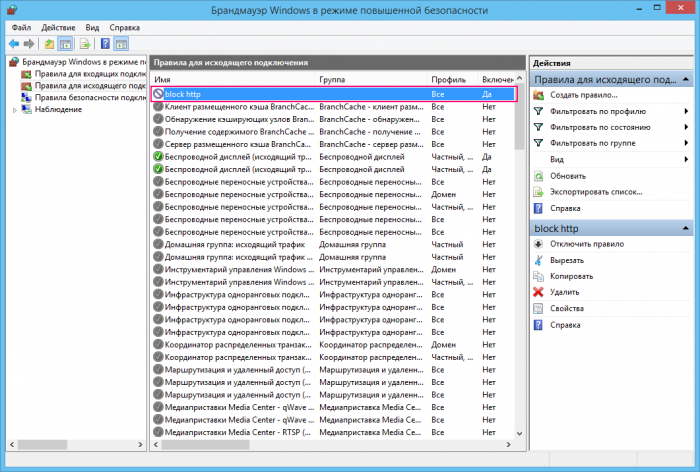Click the red X Удалить icon
The height and width of the screenshot is (472, 700).
[x=539, y=292]
